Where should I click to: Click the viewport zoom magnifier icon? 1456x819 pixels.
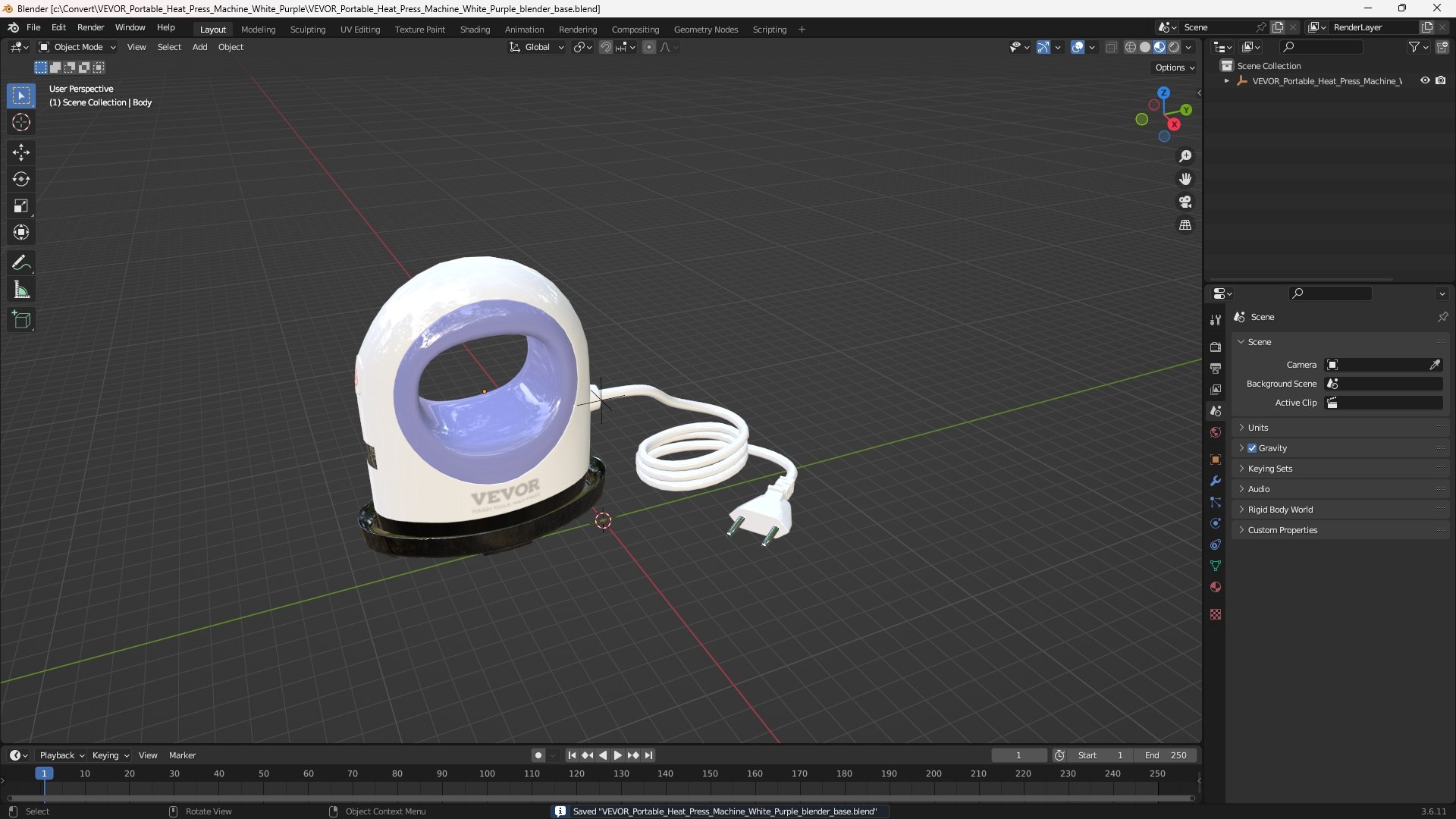tap(1185, 156)
